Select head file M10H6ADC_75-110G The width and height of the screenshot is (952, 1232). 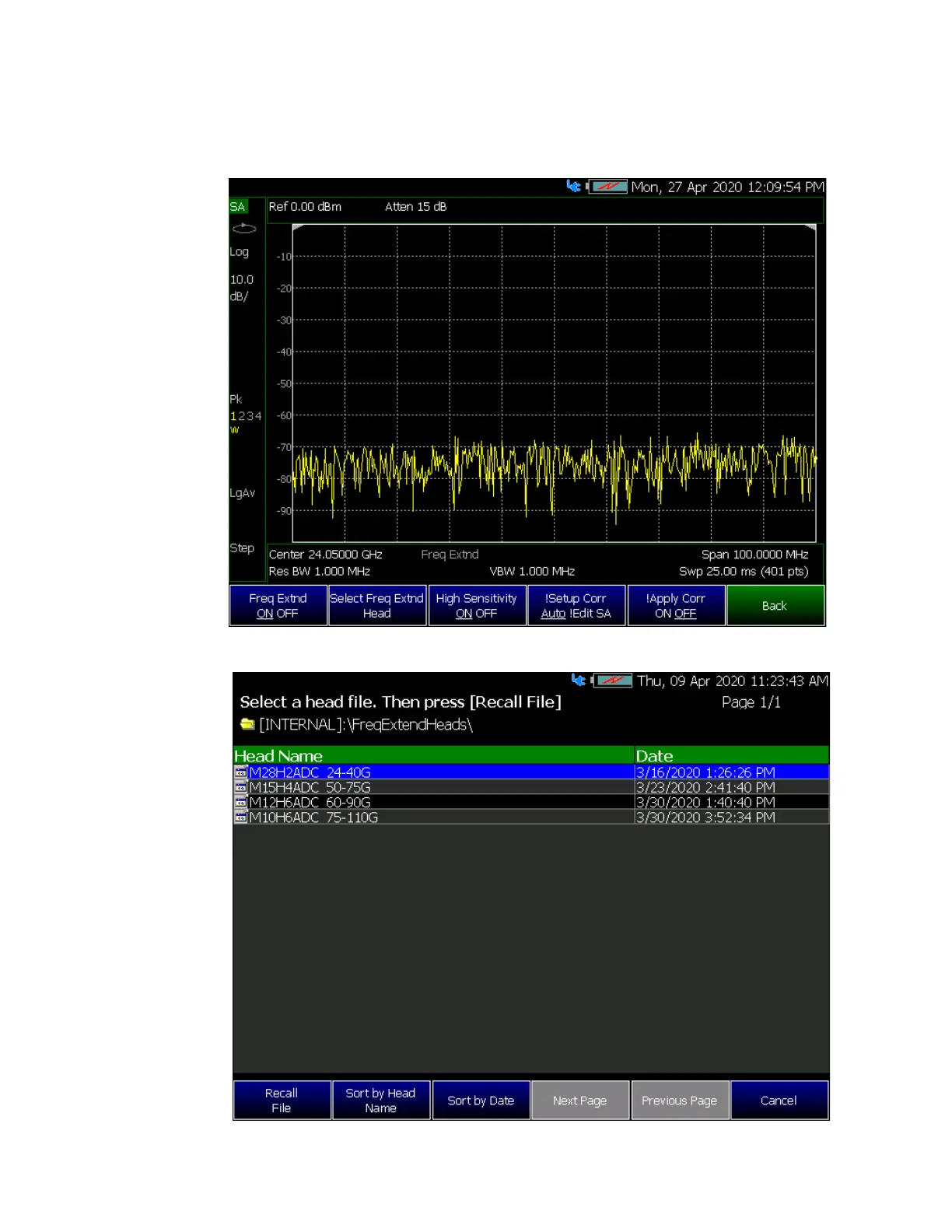(531, 817)
